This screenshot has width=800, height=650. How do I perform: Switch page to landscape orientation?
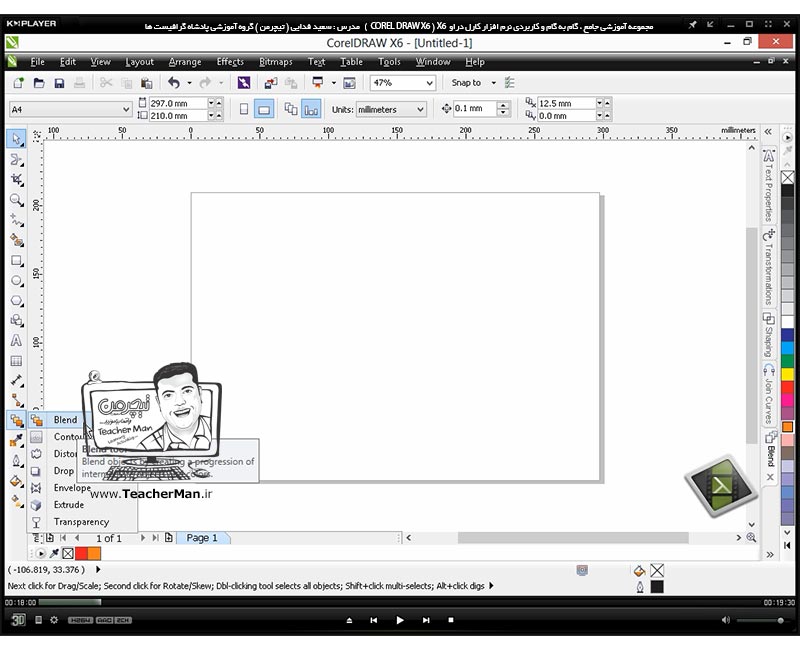coord(264,109)
